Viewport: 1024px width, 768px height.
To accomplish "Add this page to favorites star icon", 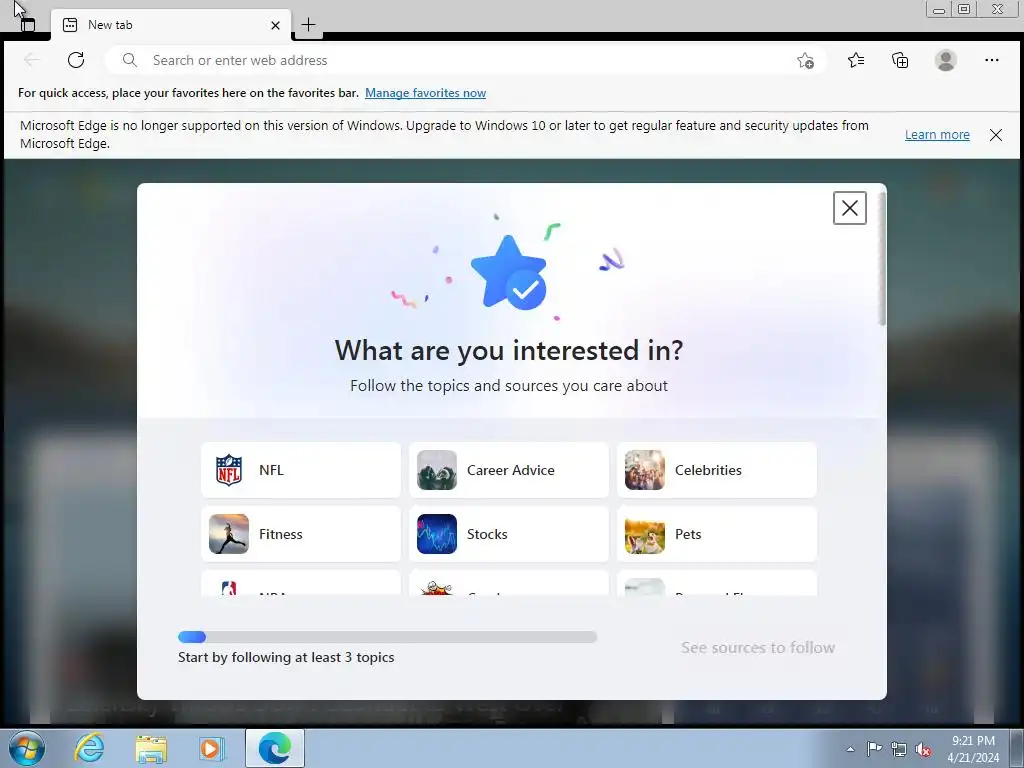I will pos(805,61).
